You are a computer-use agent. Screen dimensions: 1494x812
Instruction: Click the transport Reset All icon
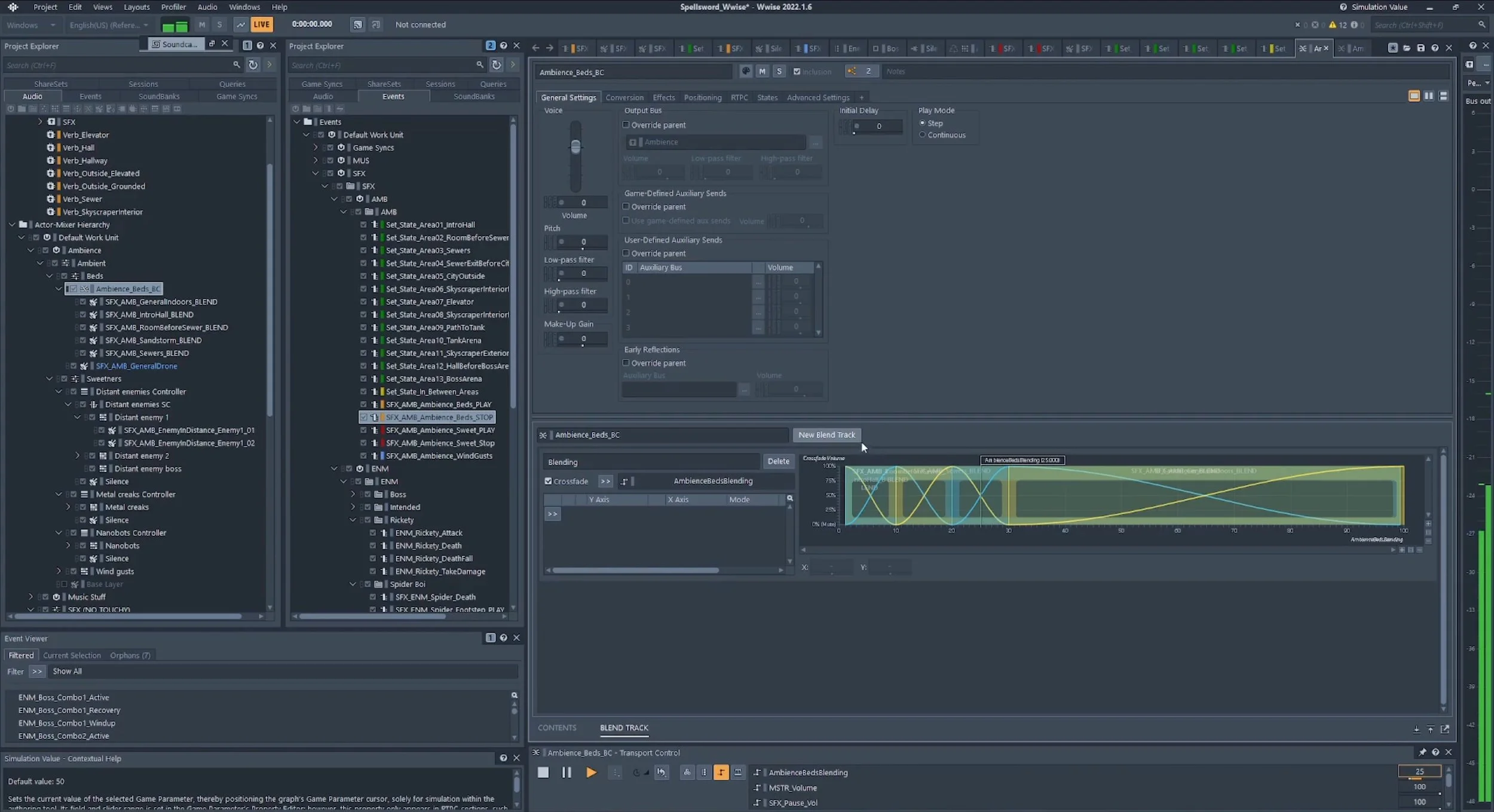tap(661, 773)
